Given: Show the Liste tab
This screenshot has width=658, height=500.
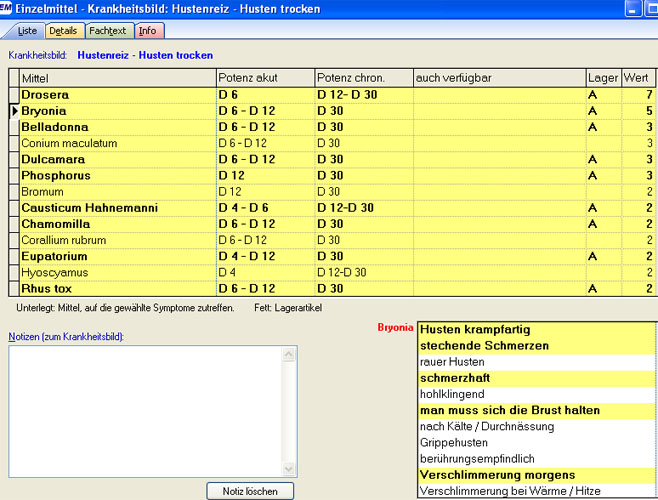Looking at the screenshot, I should (x=27, y=31).
